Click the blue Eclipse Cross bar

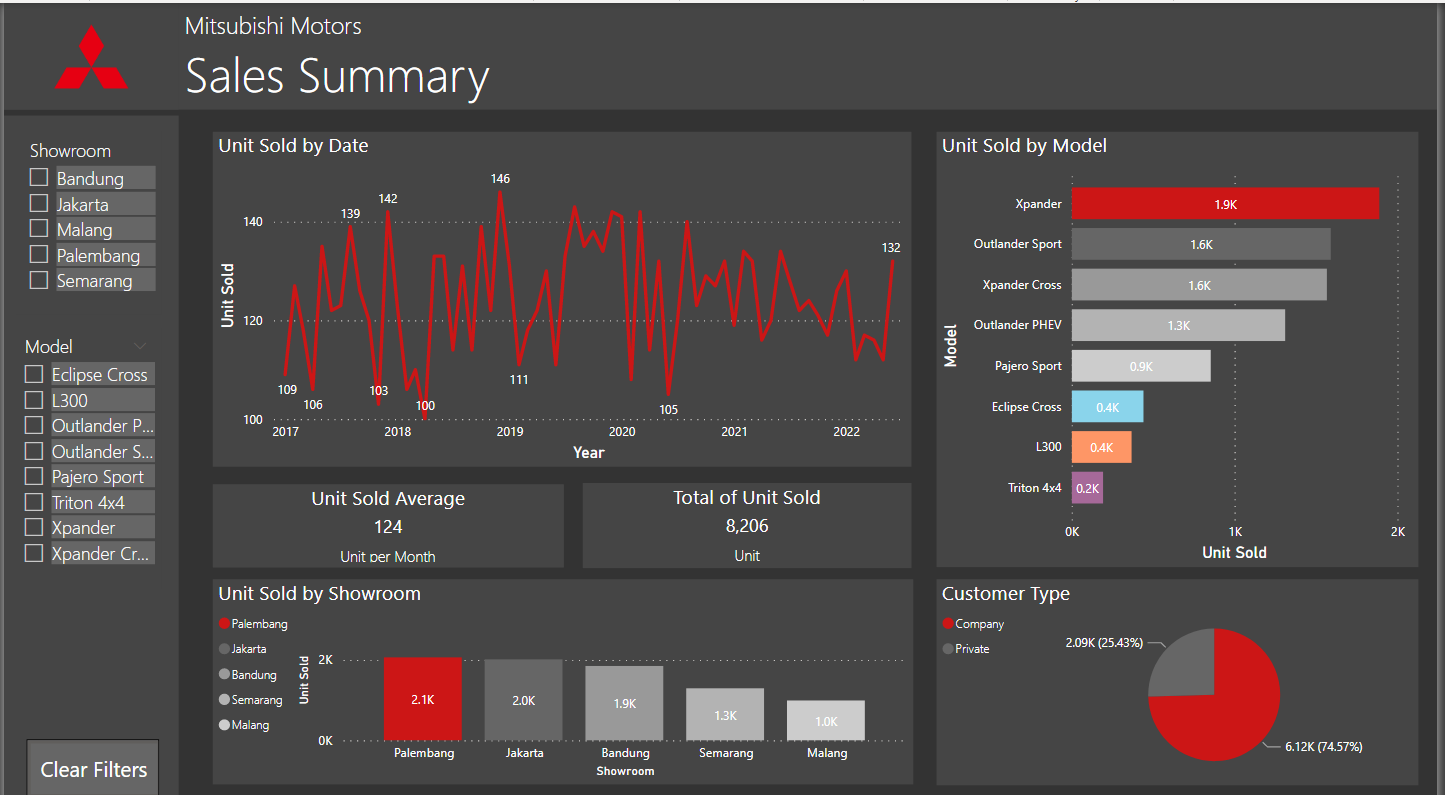pos(1107,406)
